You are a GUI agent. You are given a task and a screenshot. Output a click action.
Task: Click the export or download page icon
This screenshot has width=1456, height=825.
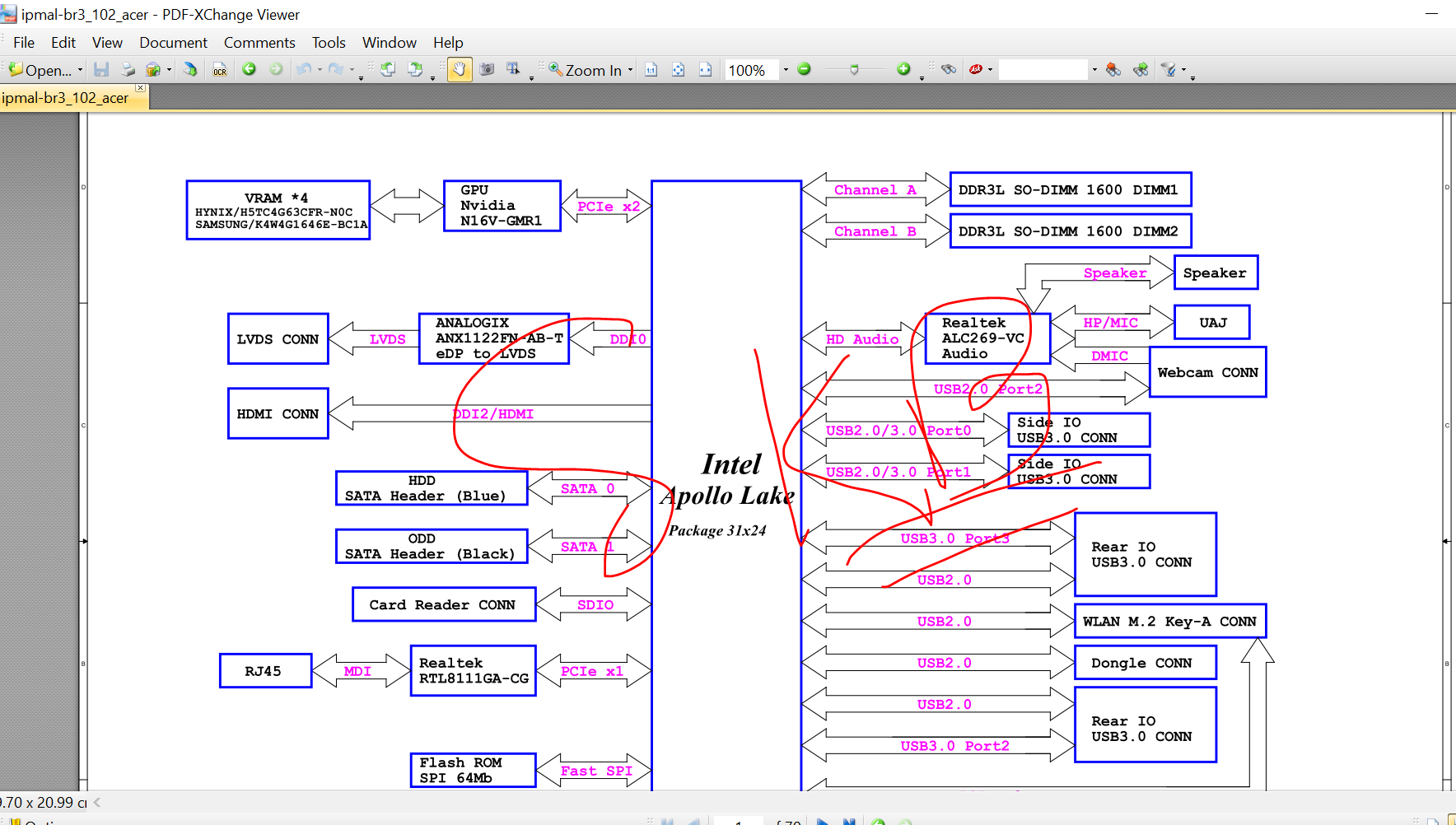coord(190,70)
